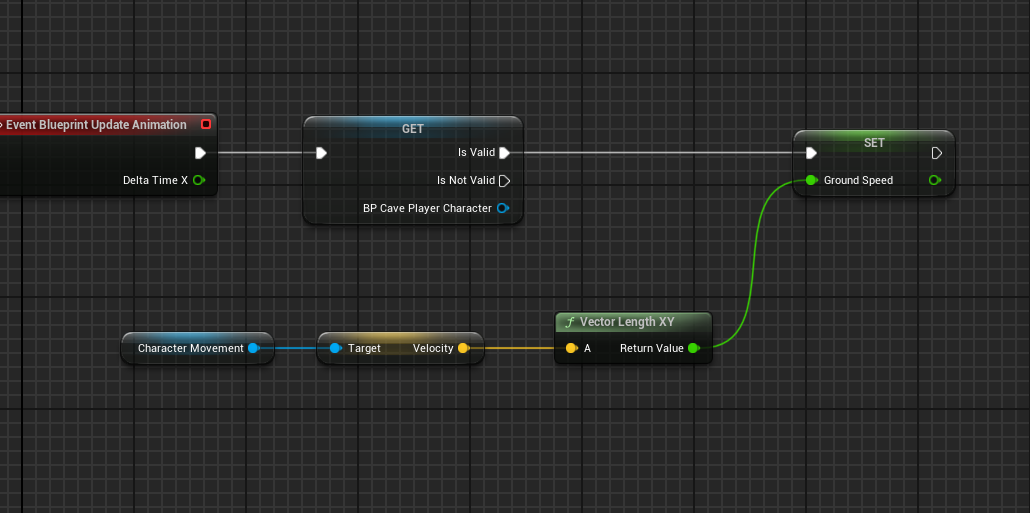Image resolution: width=1030 pixels, height=513 pixels.
Task: Select the GET node header
Action: tap(413, 129)
